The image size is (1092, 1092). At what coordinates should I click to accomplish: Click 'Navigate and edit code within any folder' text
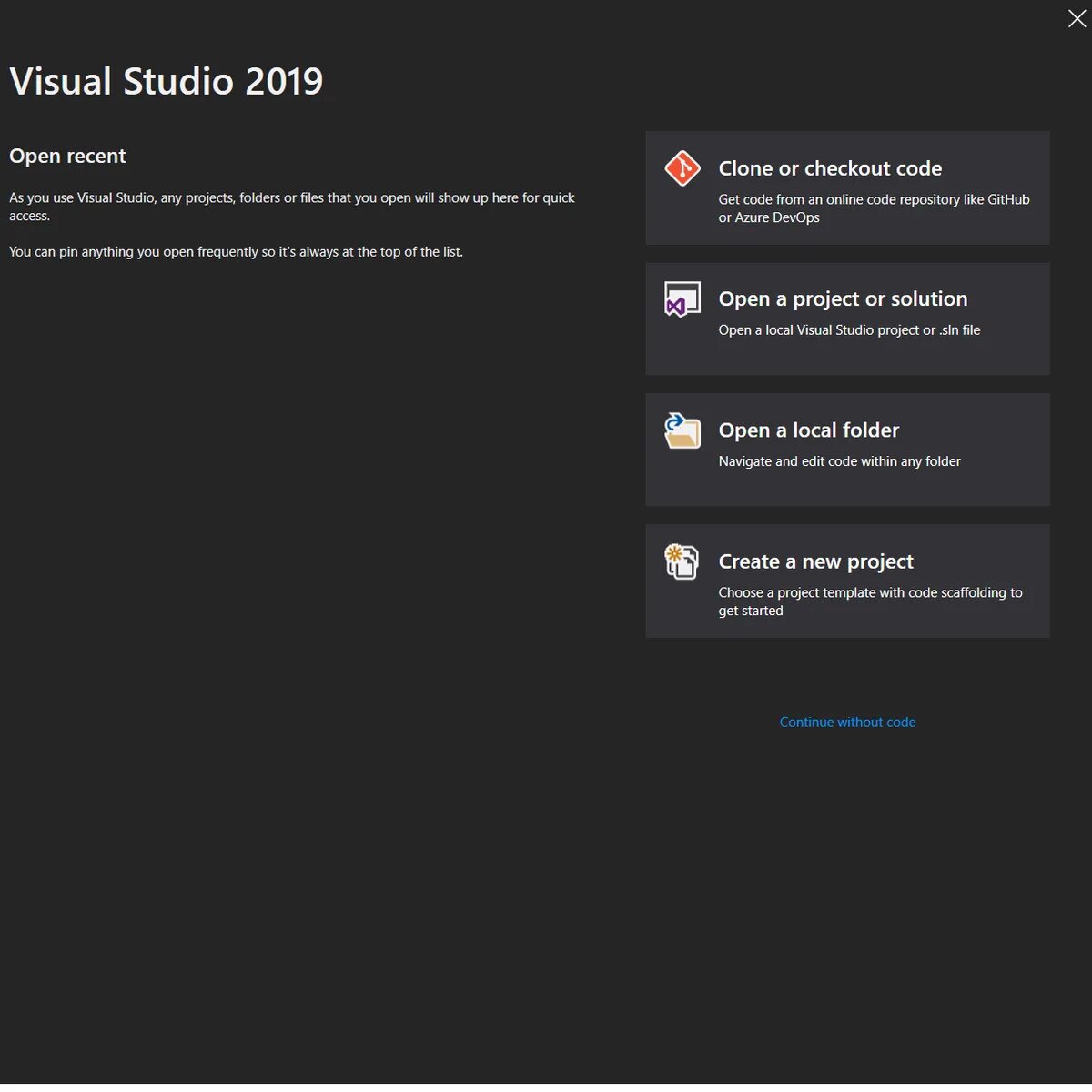coord(839,461)
